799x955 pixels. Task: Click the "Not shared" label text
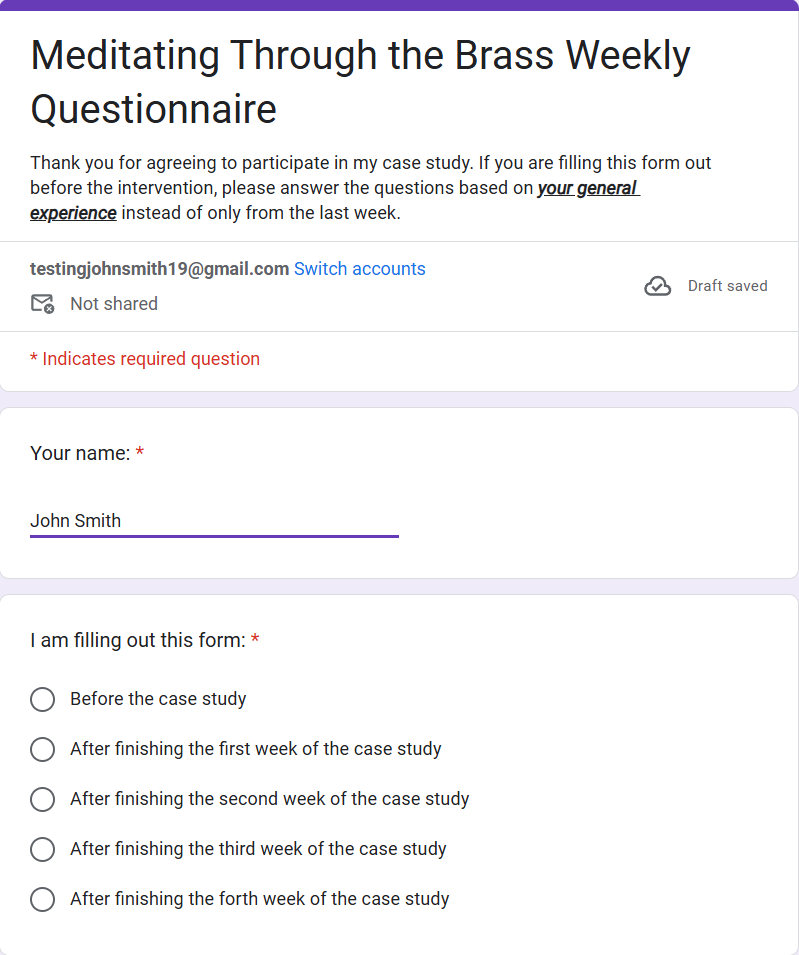click(114, 304)
